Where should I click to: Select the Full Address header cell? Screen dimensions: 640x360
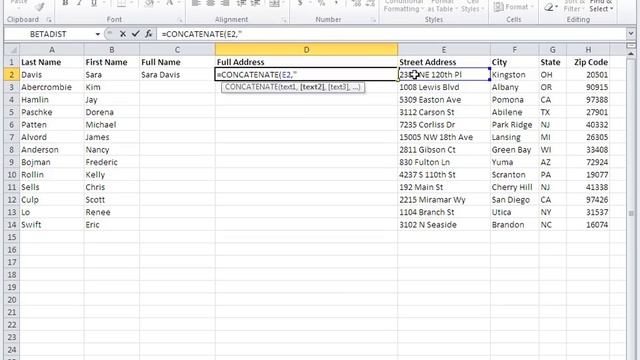pyautogui.click(x=306, y=62)
